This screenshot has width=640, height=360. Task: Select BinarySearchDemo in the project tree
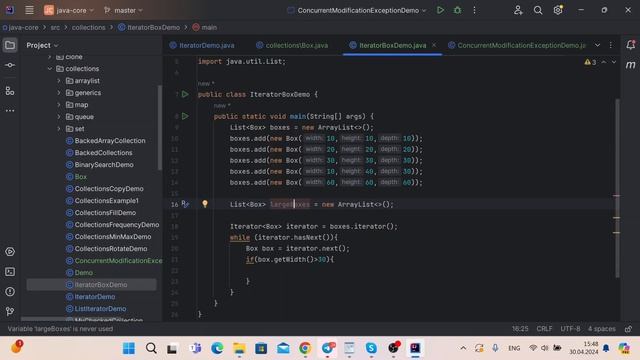(100, 165)
